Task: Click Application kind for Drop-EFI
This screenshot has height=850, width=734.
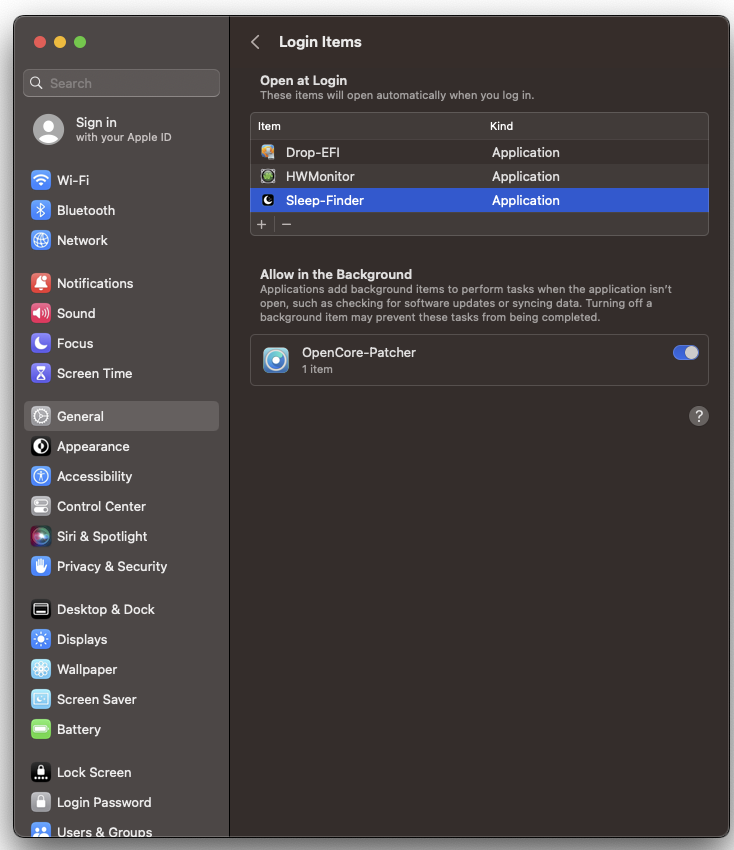Action: [526, 152]
